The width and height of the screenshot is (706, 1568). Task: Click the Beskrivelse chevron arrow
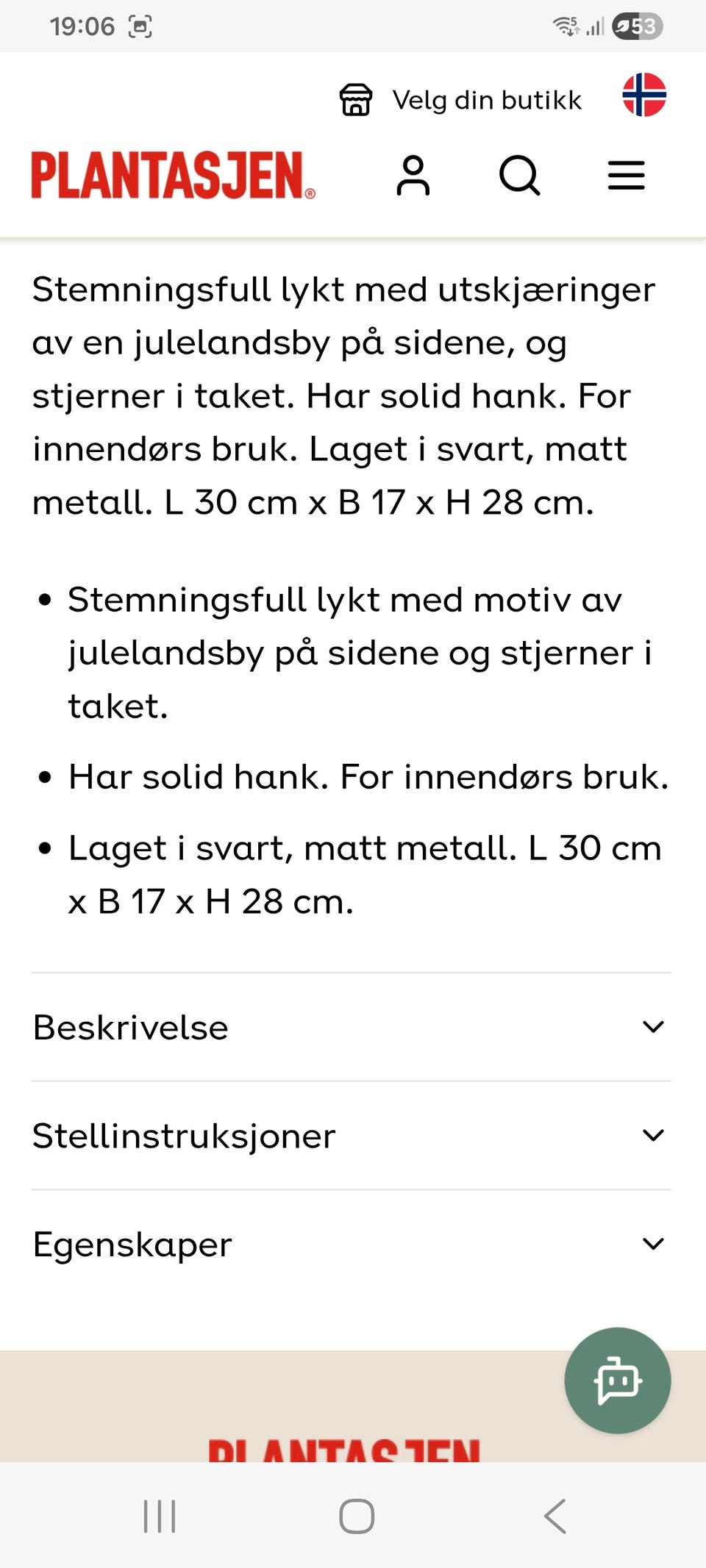653,1027
